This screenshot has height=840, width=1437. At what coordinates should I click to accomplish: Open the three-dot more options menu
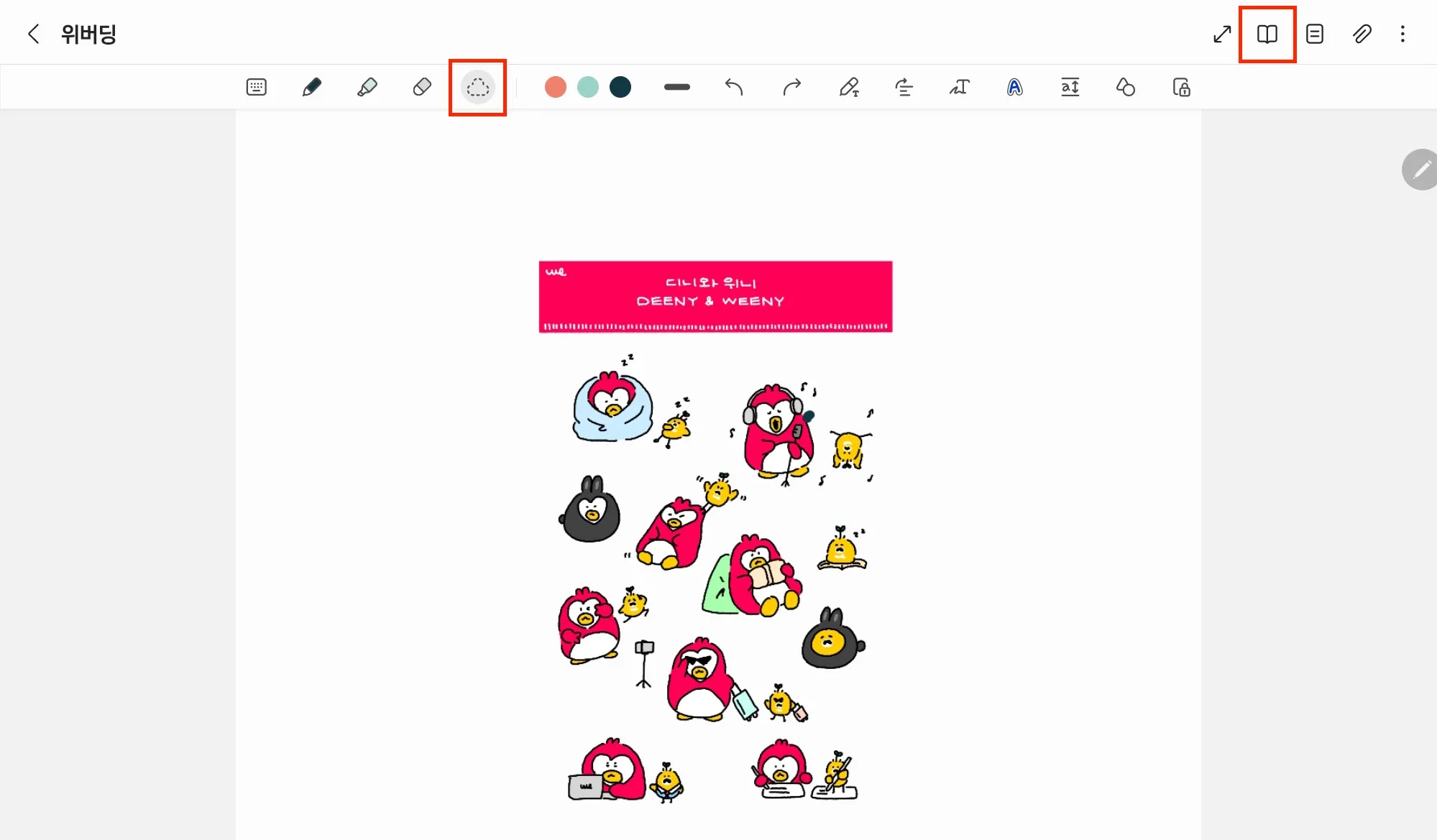(x=1402, y=34)
